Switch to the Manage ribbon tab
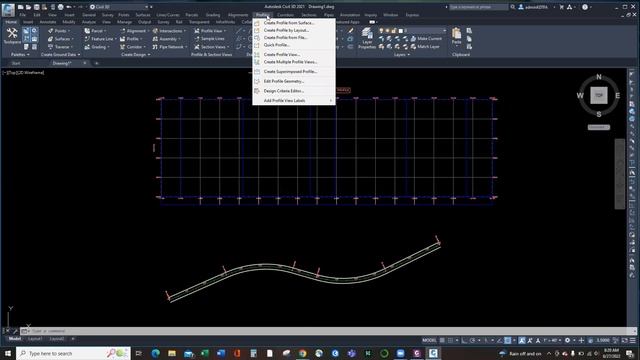The image size is (640, 360). (x=124, y=22)
